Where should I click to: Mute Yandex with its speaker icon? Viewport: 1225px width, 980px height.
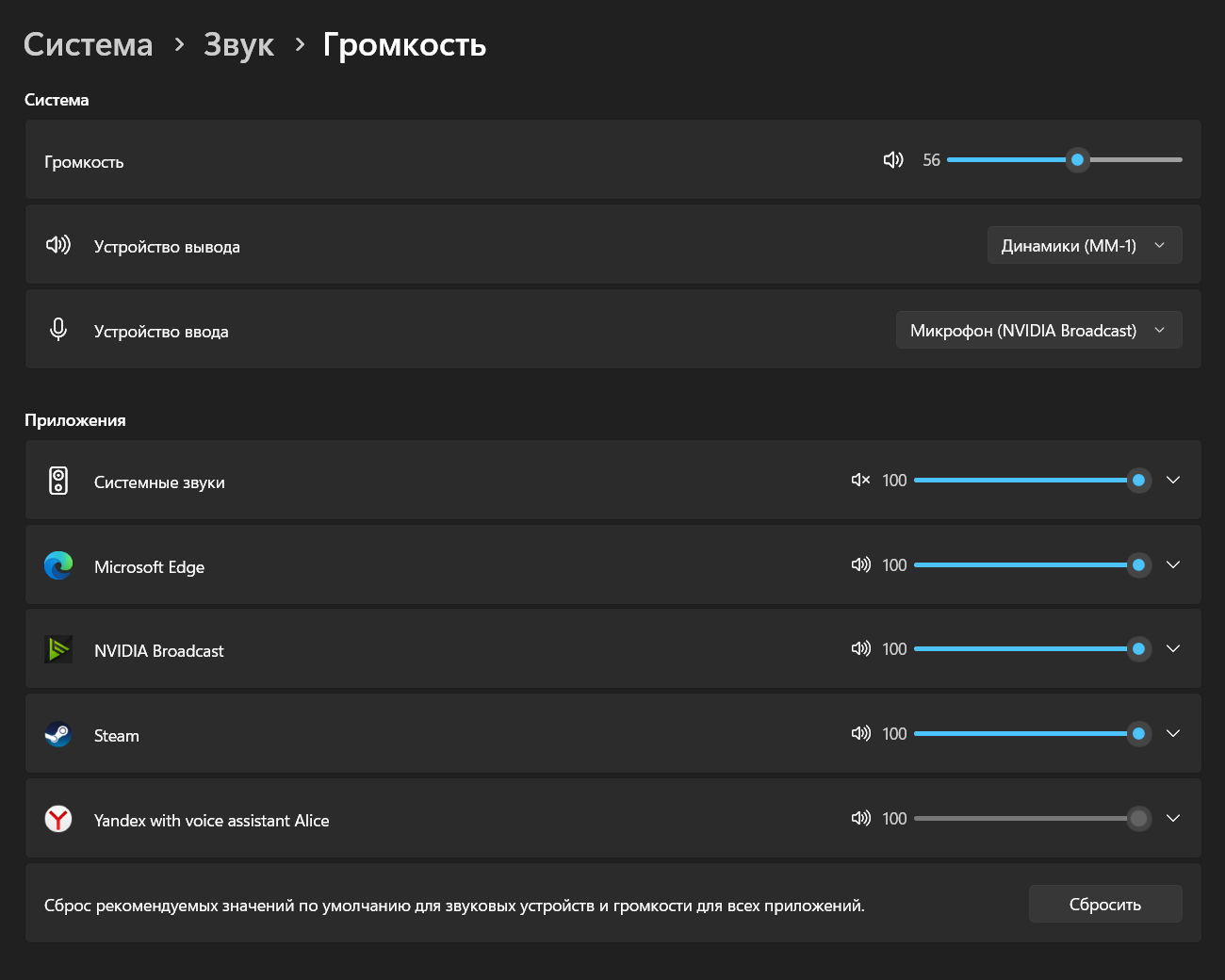click(x=860, y=818)
